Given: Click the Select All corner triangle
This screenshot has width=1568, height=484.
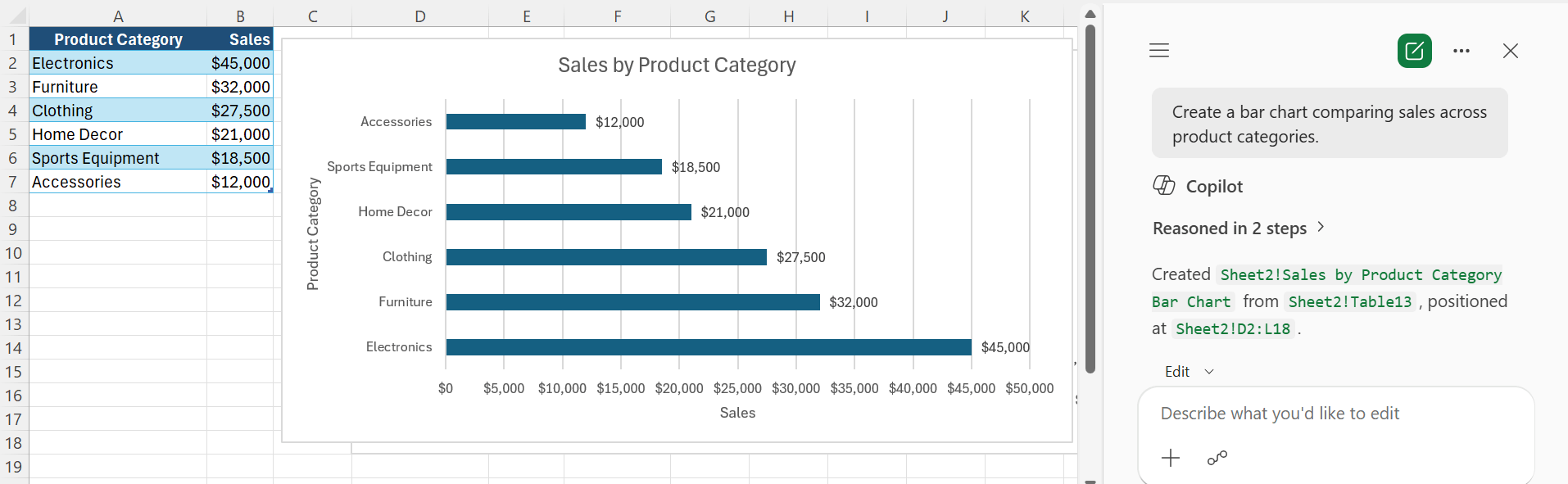Looking at the screenshot, I should 16,16.
